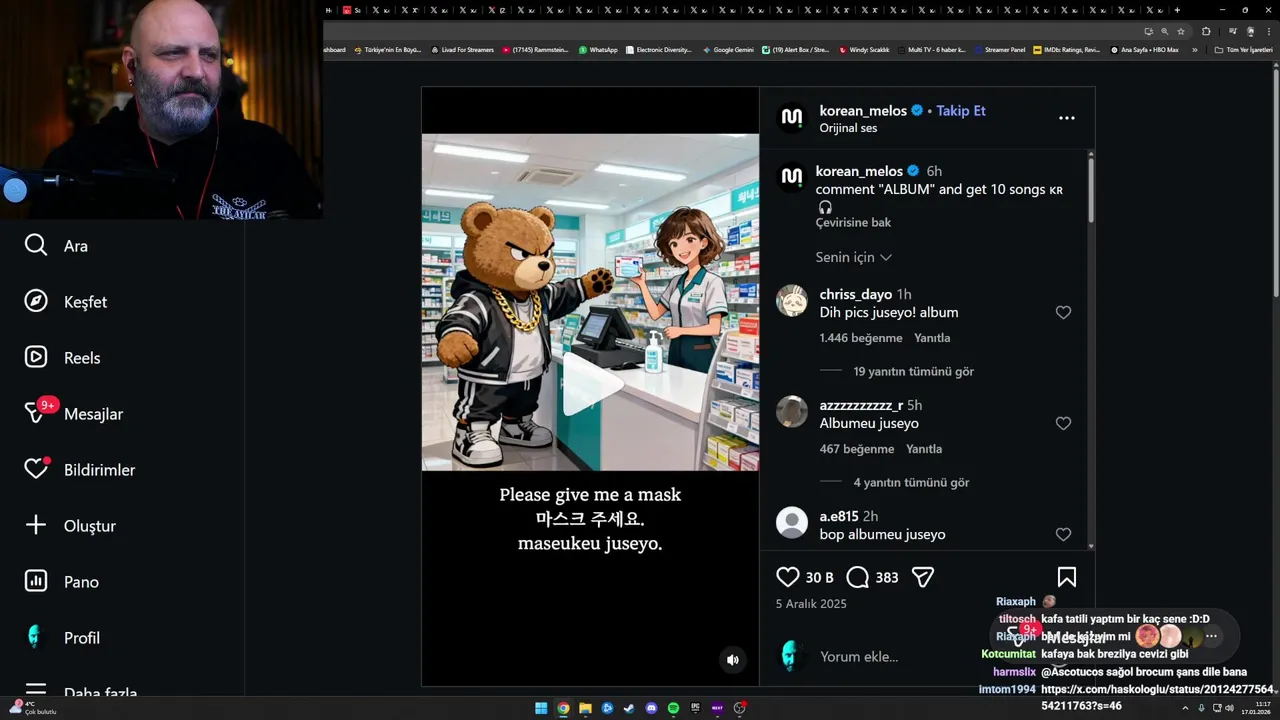Open Chrome from the taskbar
1280x720 pixels.
coord(563,708)
